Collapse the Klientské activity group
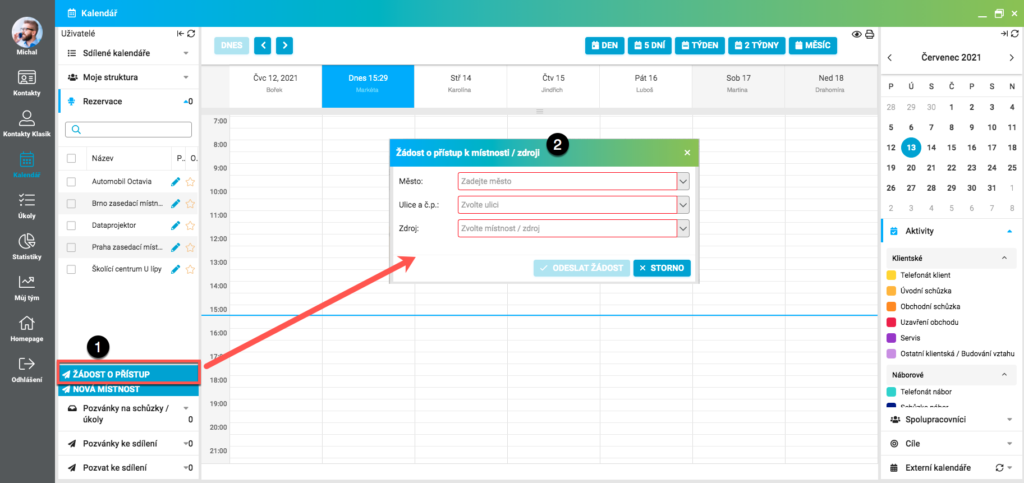1024x483 pixels. pos(1004,258)
